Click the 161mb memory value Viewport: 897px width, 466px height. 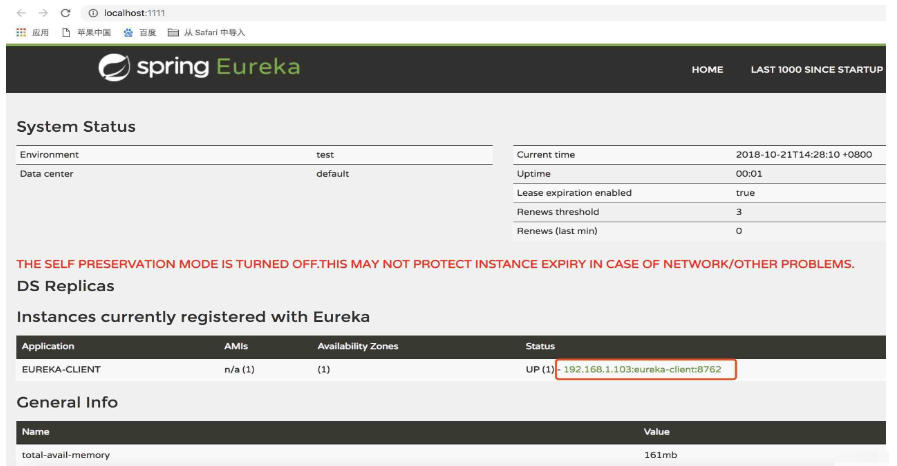pyautogui.click(x=660, y=455)
